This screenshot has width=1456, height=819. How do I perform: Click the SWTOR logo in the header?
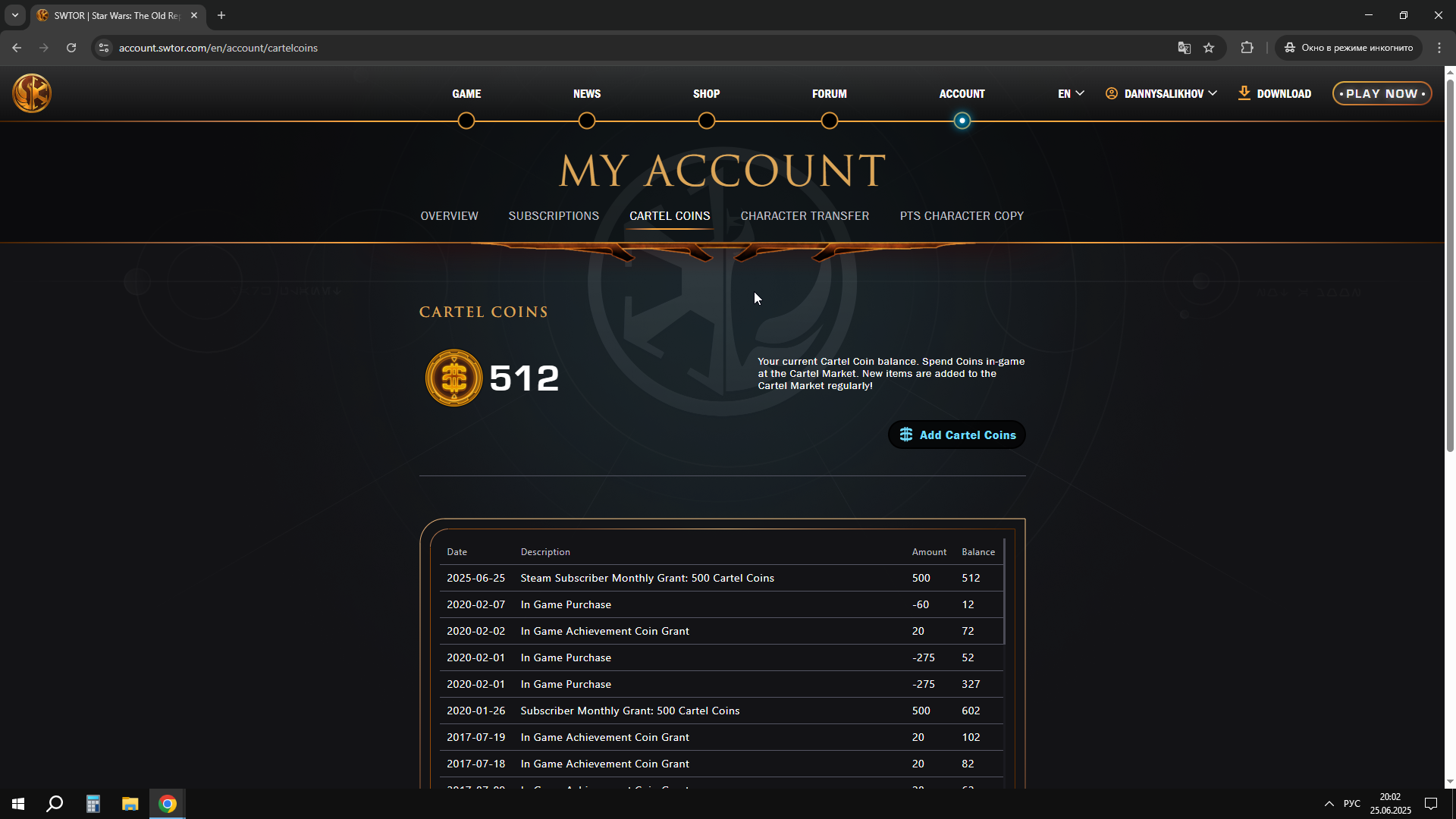[32, 93]
